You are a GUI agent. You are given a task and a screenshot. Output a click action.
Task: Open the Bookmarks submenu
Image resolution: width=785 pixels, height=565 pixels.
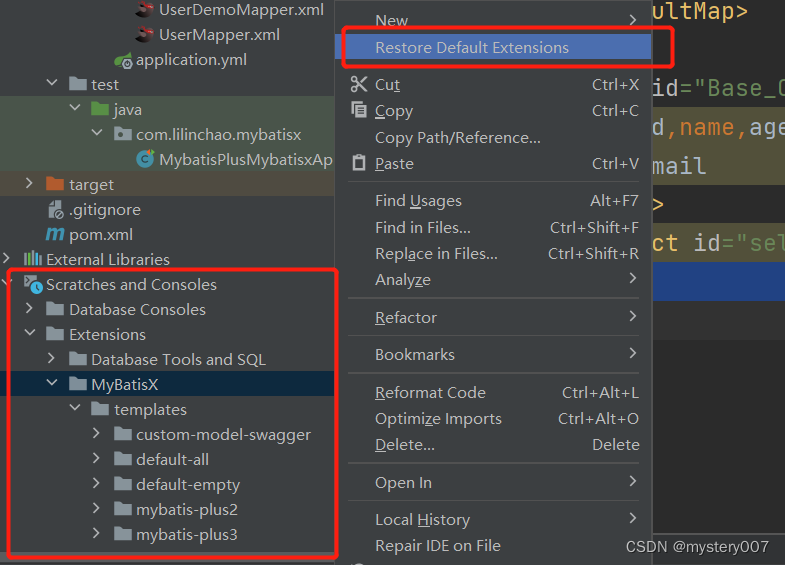pyautogui.click(x=493, y=355)
